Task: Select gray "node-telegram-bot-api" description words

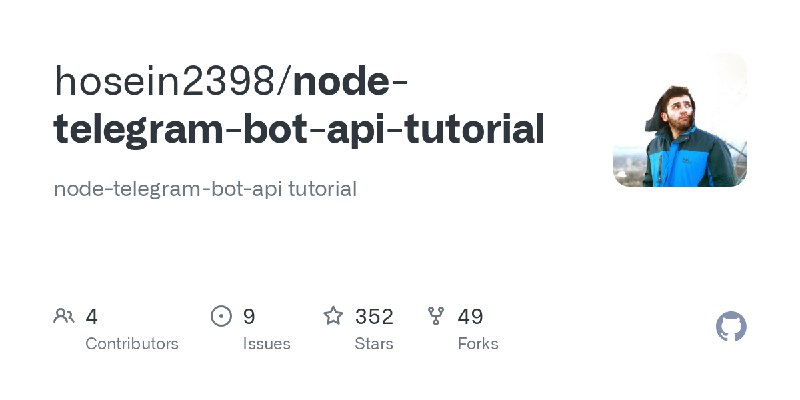Action: tap(168, 189)
